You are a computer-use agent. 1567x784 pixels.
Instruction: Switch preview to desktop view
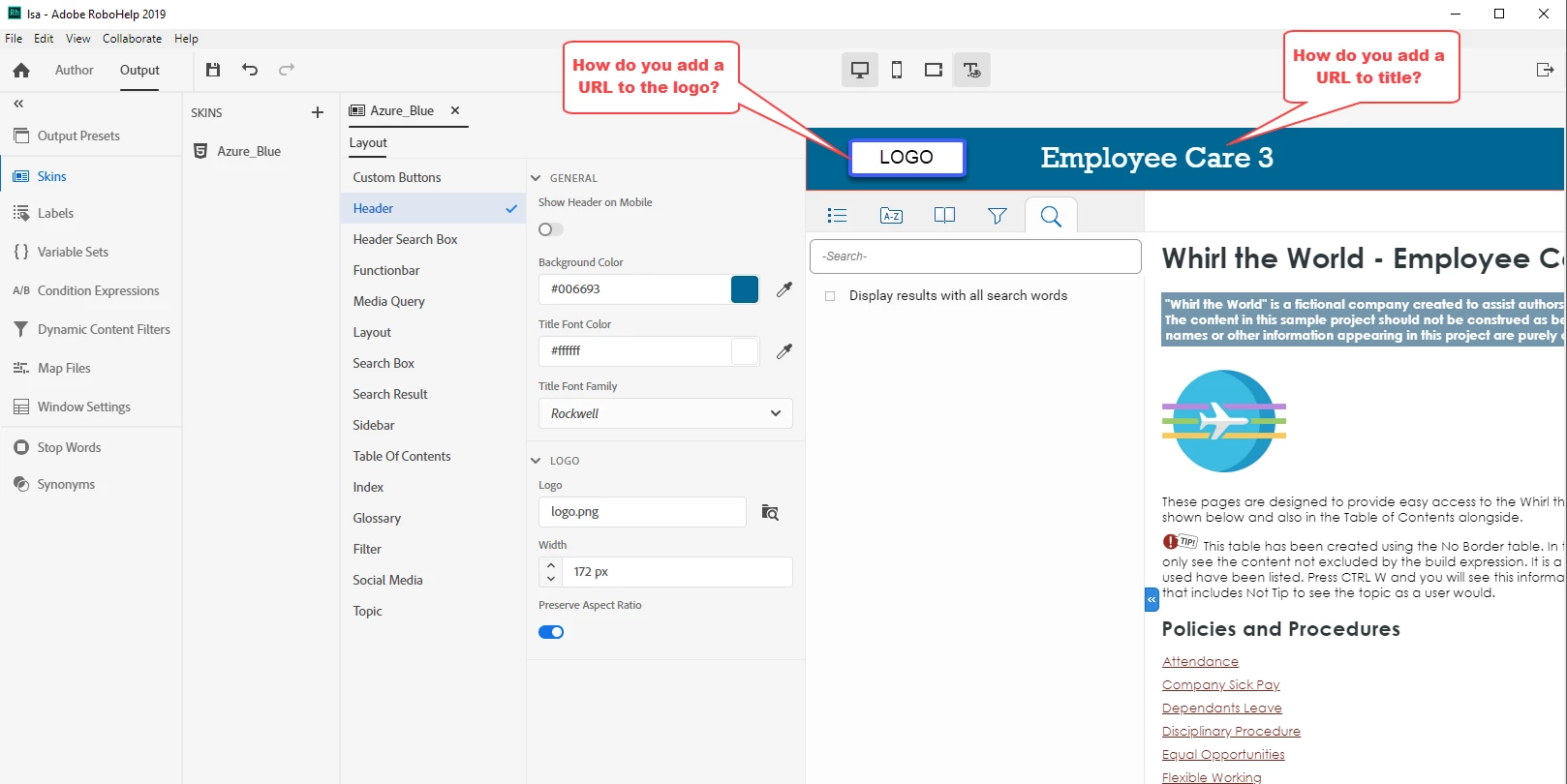[x=859, y=70]
